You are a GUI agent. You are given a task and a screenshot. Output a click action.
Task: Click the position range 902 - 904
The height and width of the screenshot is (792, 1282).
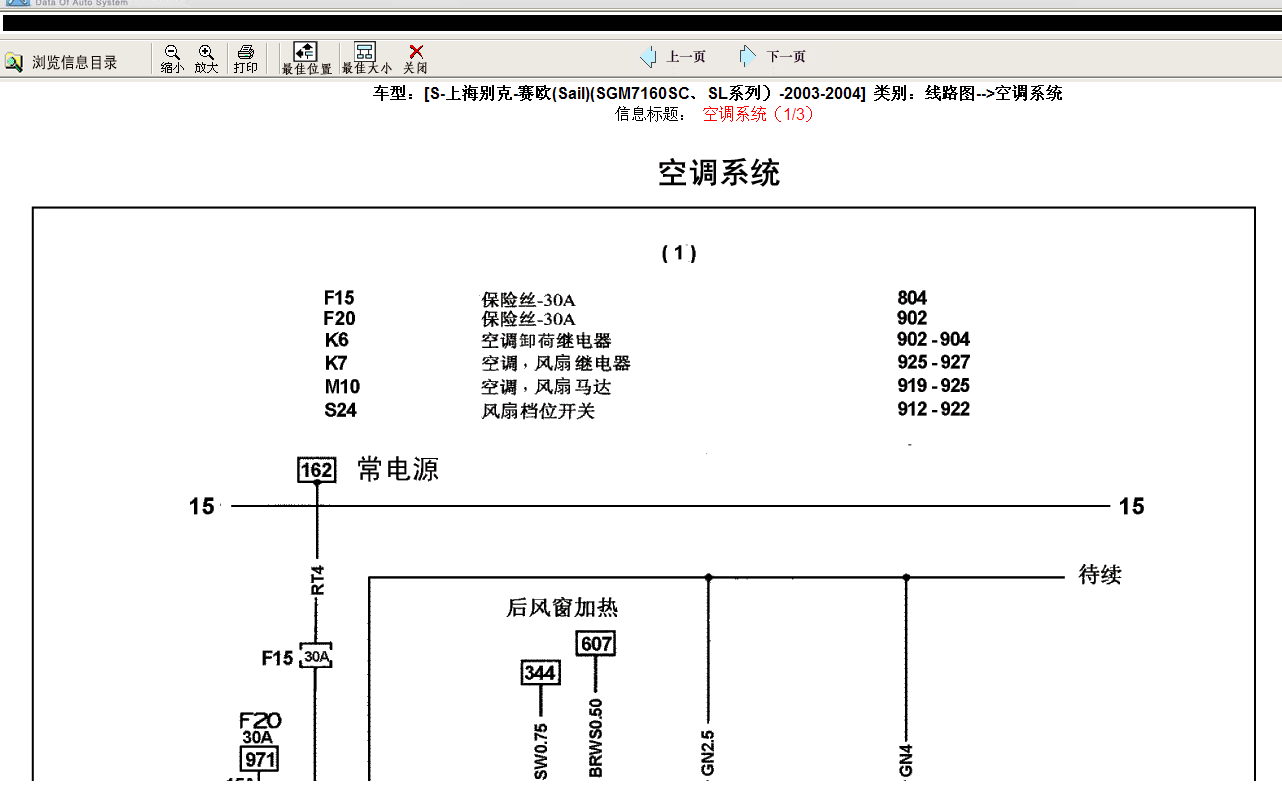tap(934, 340)
